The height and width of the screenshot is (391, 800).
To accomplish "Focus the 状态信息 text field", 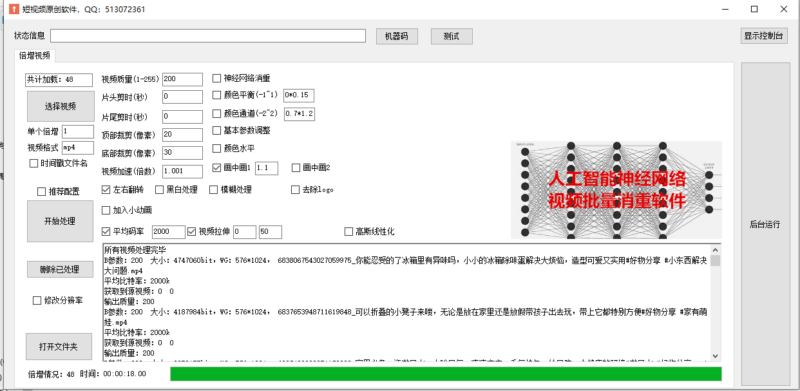I will pyautogui.click(x=208, y=36).
